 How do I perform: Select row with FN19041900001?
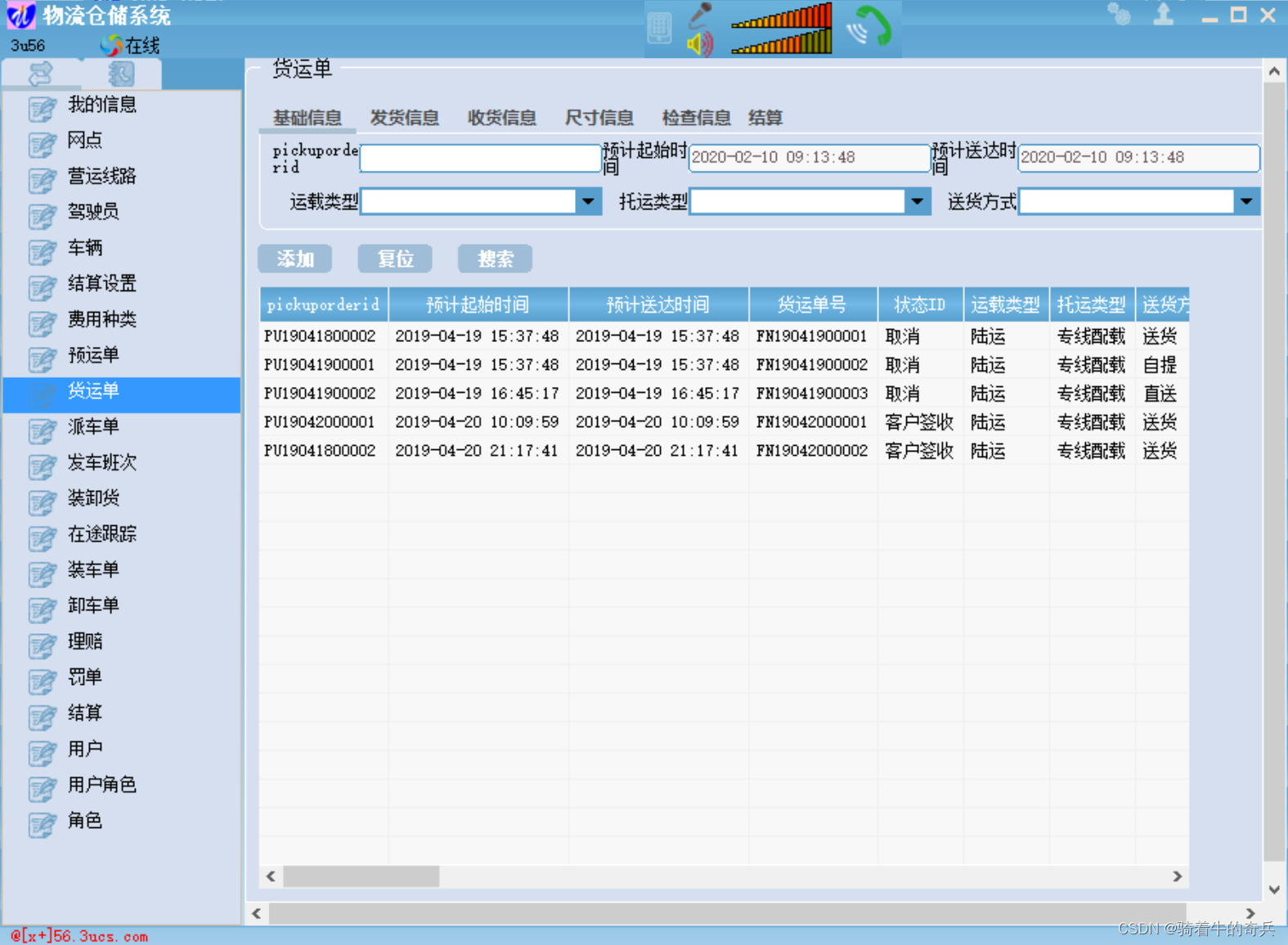pos(724,336)
